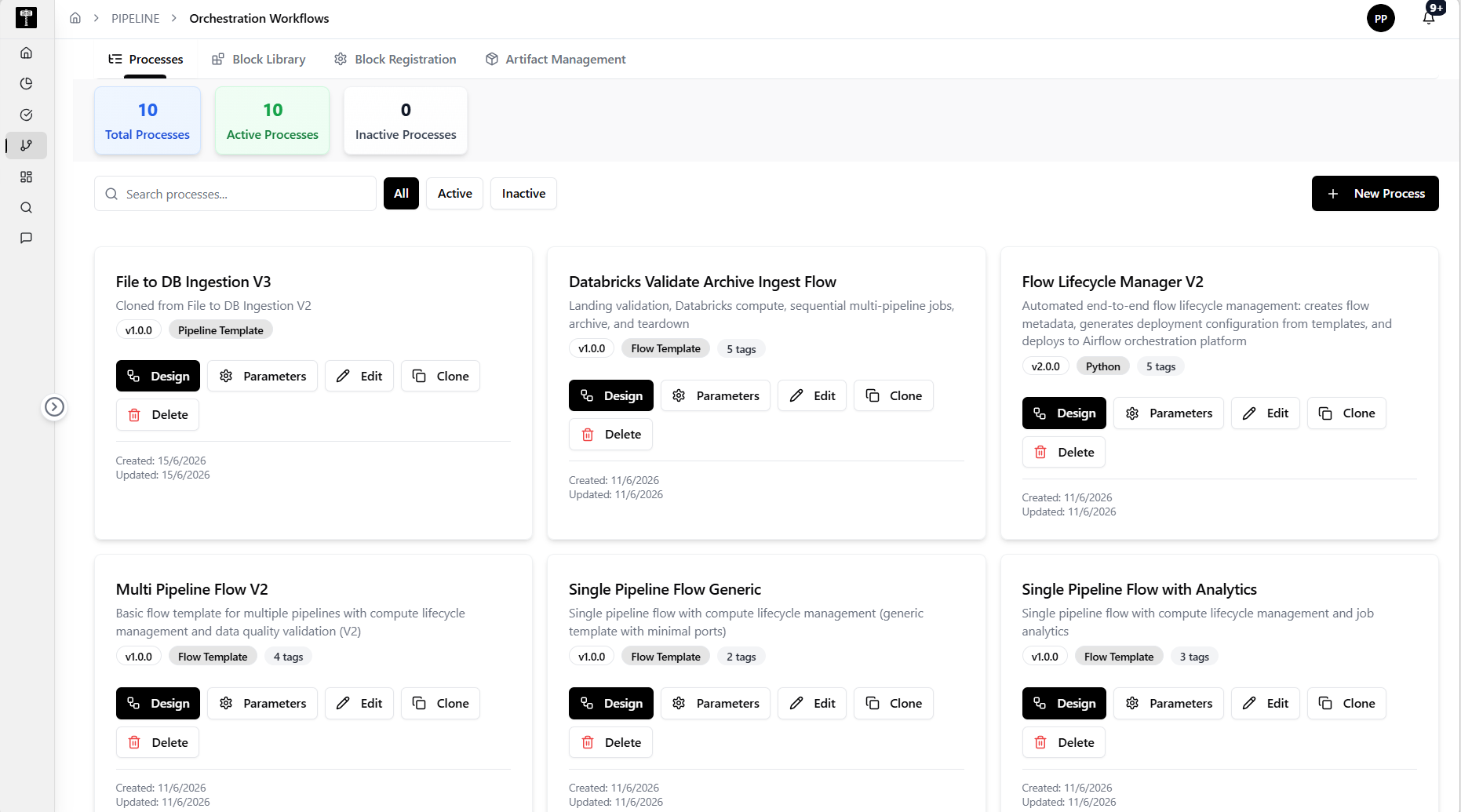1461x812 pixels.
Task: Click the 5 tags badge on Databricks card
Action: click(741, 348)
